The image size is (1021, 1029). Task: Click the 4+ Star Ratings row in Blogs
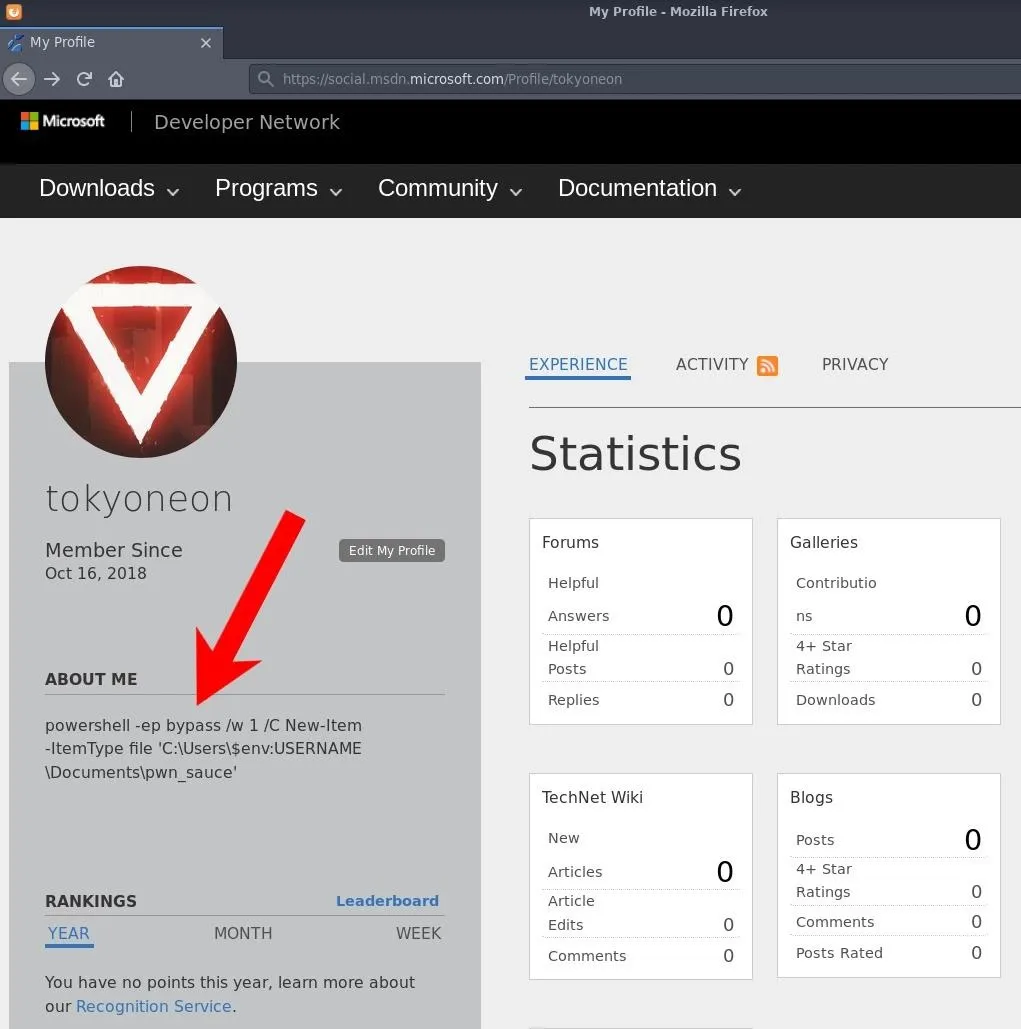[888, 881]
